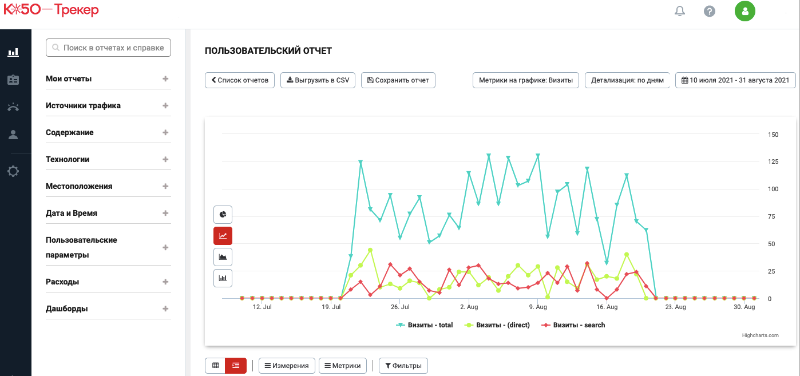Toggle the Визиты - (direct) legend series

(497, 325)
